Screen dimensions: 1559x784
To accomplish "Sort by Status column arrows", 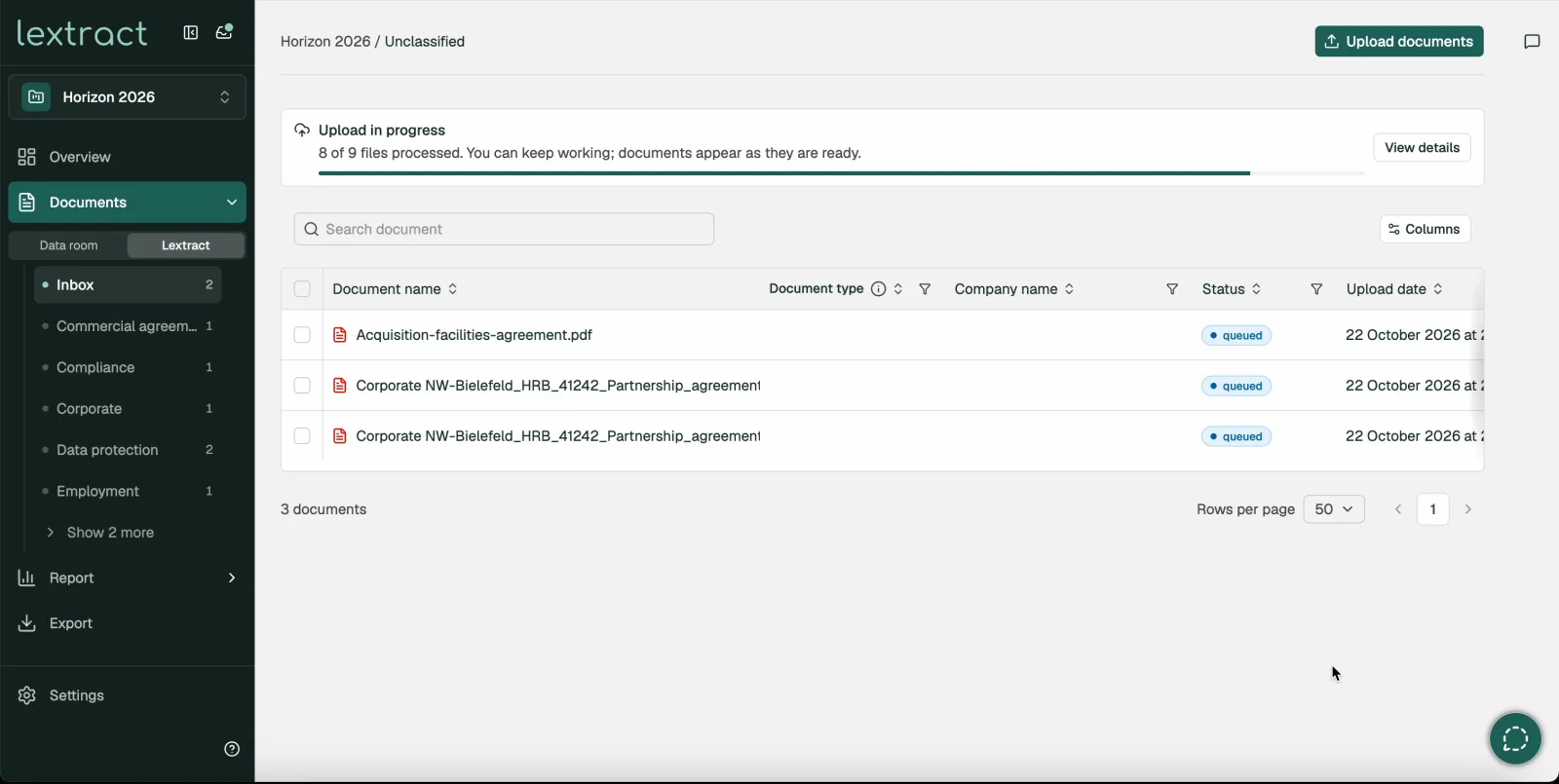I will click(x=1257, y=289).
